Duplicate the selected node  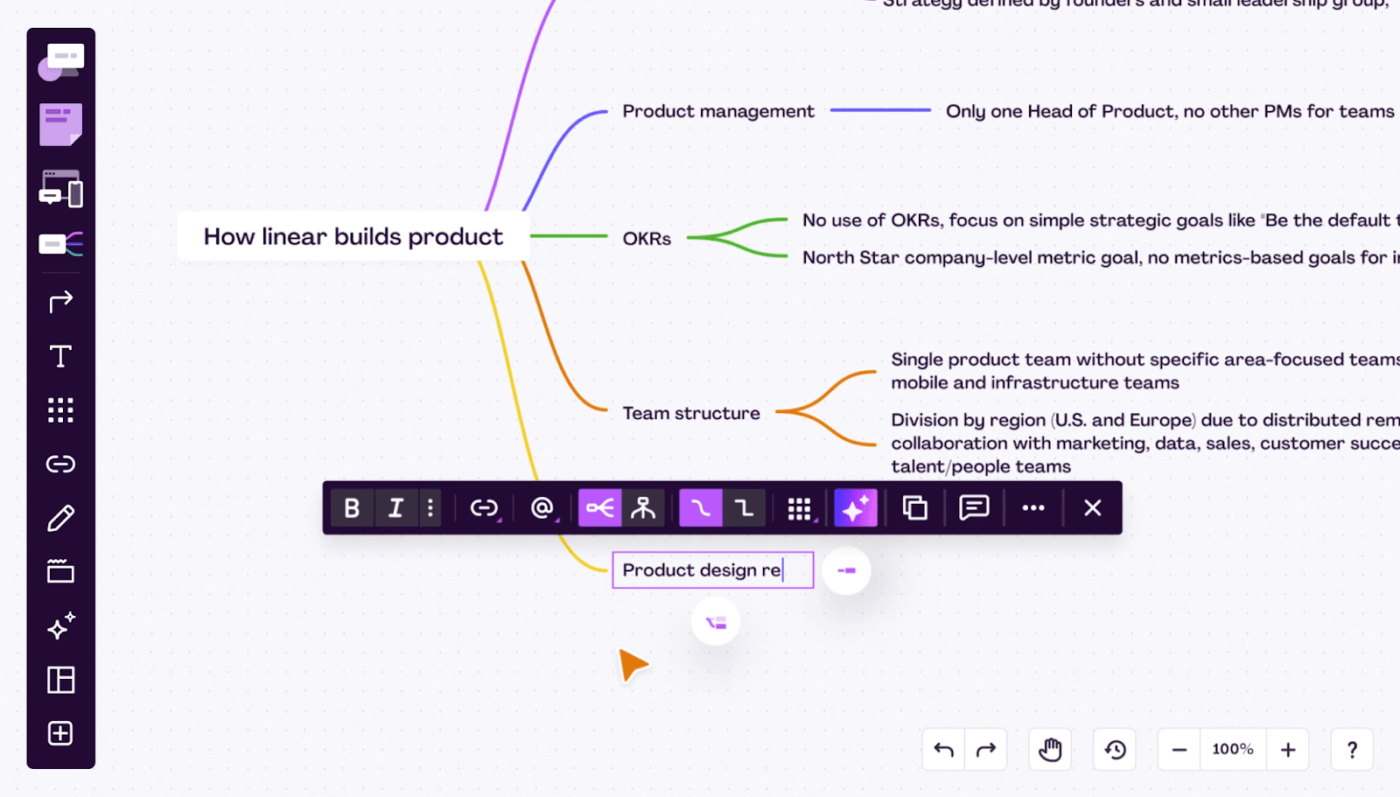915,508
